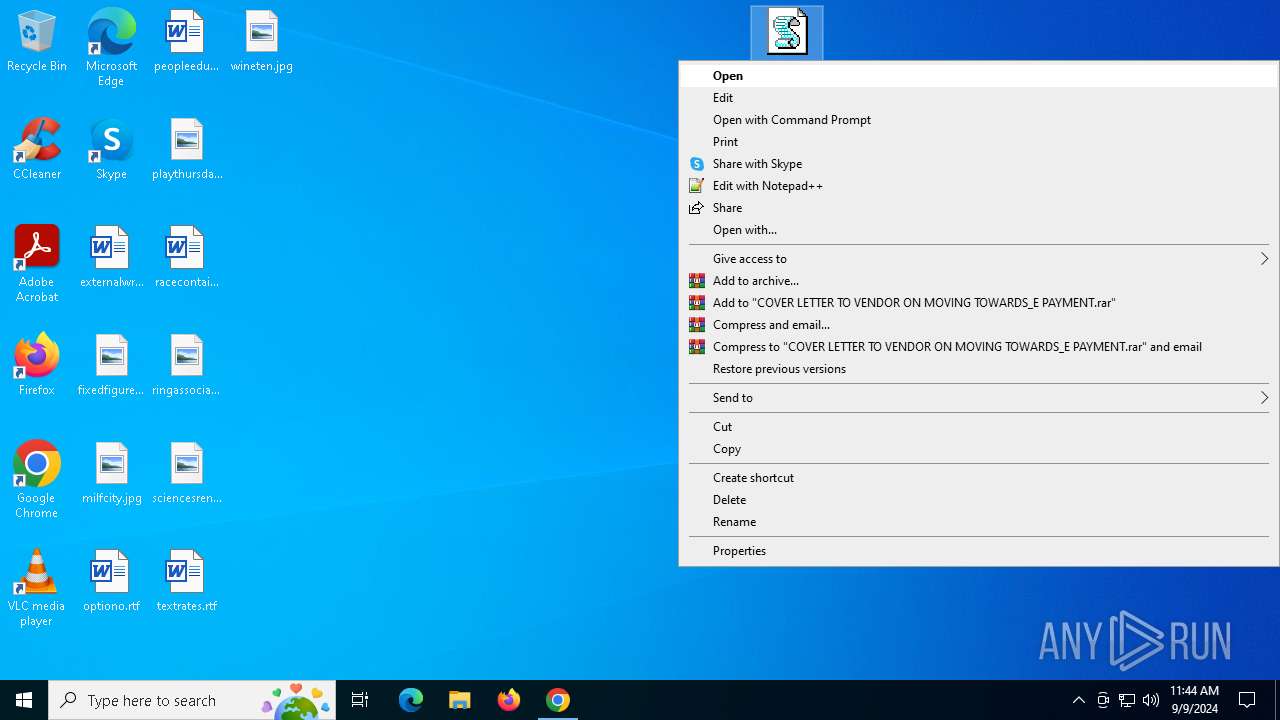Select the fixedfigure image file icon

click(111, 366)
